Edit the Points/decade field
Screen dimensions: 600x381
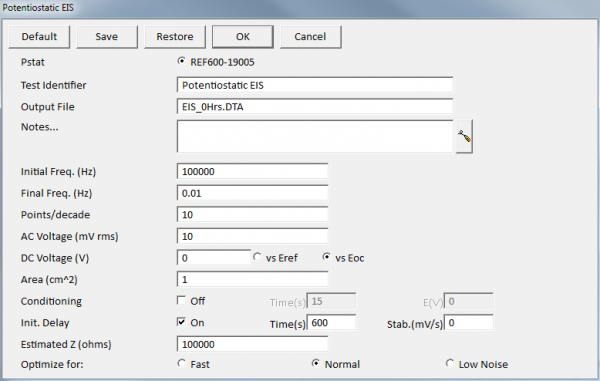click(253, 215)
